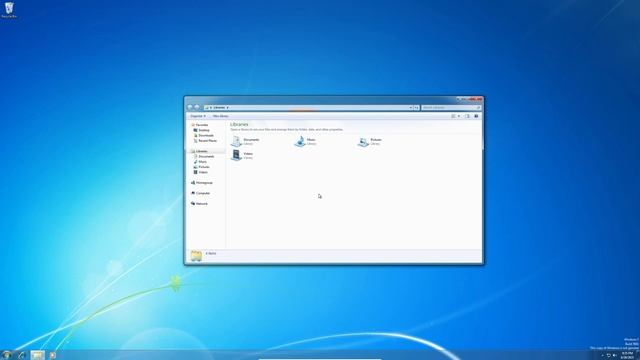Minimize the Libraries window
Image resolution: width=640 pixels, height=360 pixels.
[x=459, y=99]
